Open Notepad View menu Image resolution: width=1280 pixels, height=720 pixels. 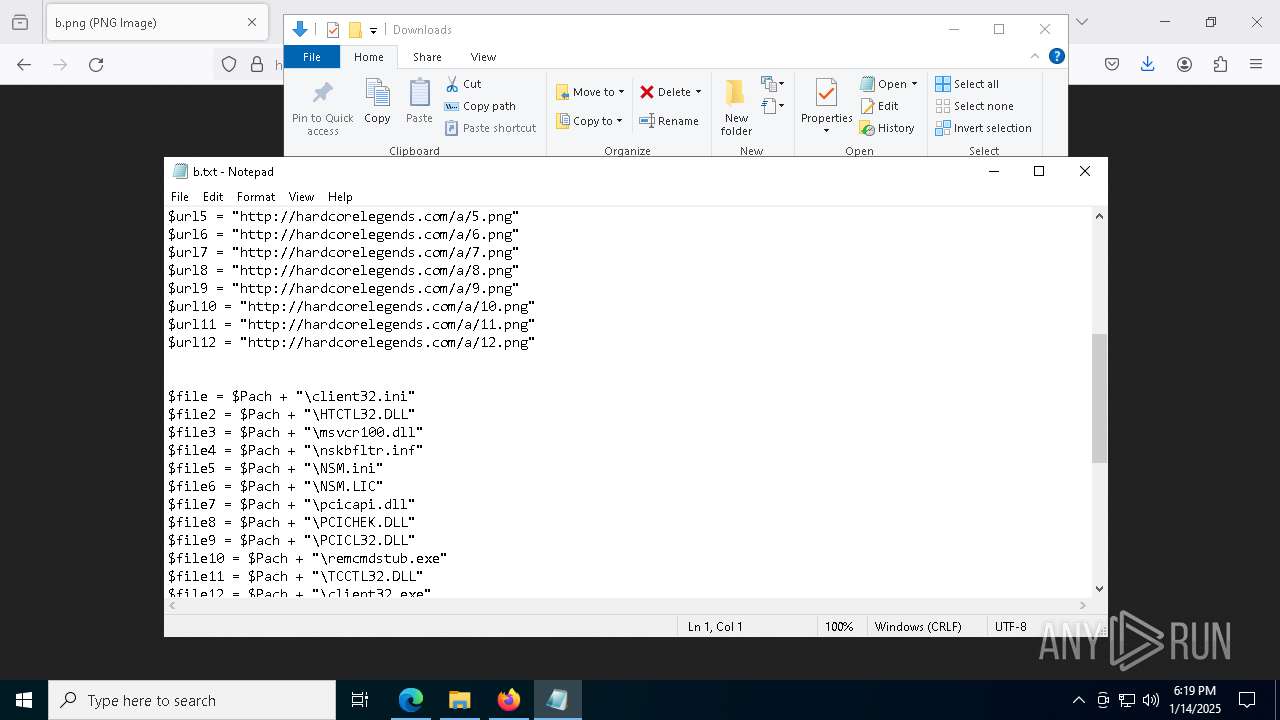[301, 197]
